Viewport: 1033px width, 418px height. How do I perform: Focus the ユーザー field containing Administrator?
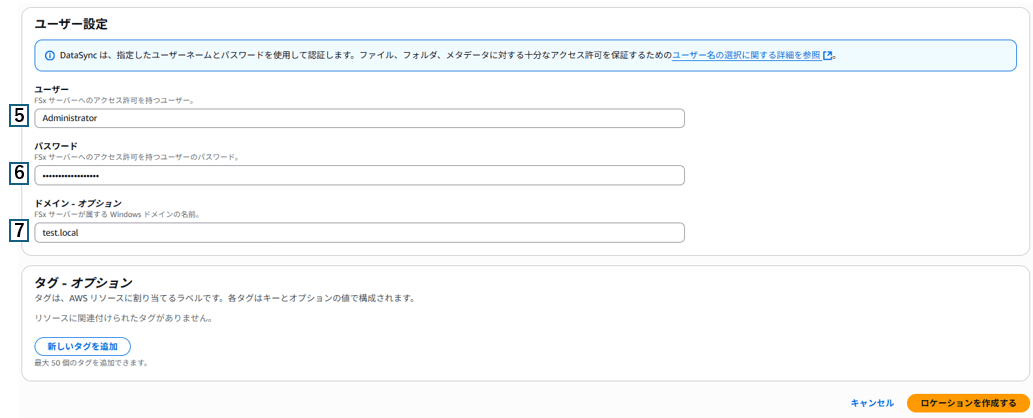[x=359, y=118]
